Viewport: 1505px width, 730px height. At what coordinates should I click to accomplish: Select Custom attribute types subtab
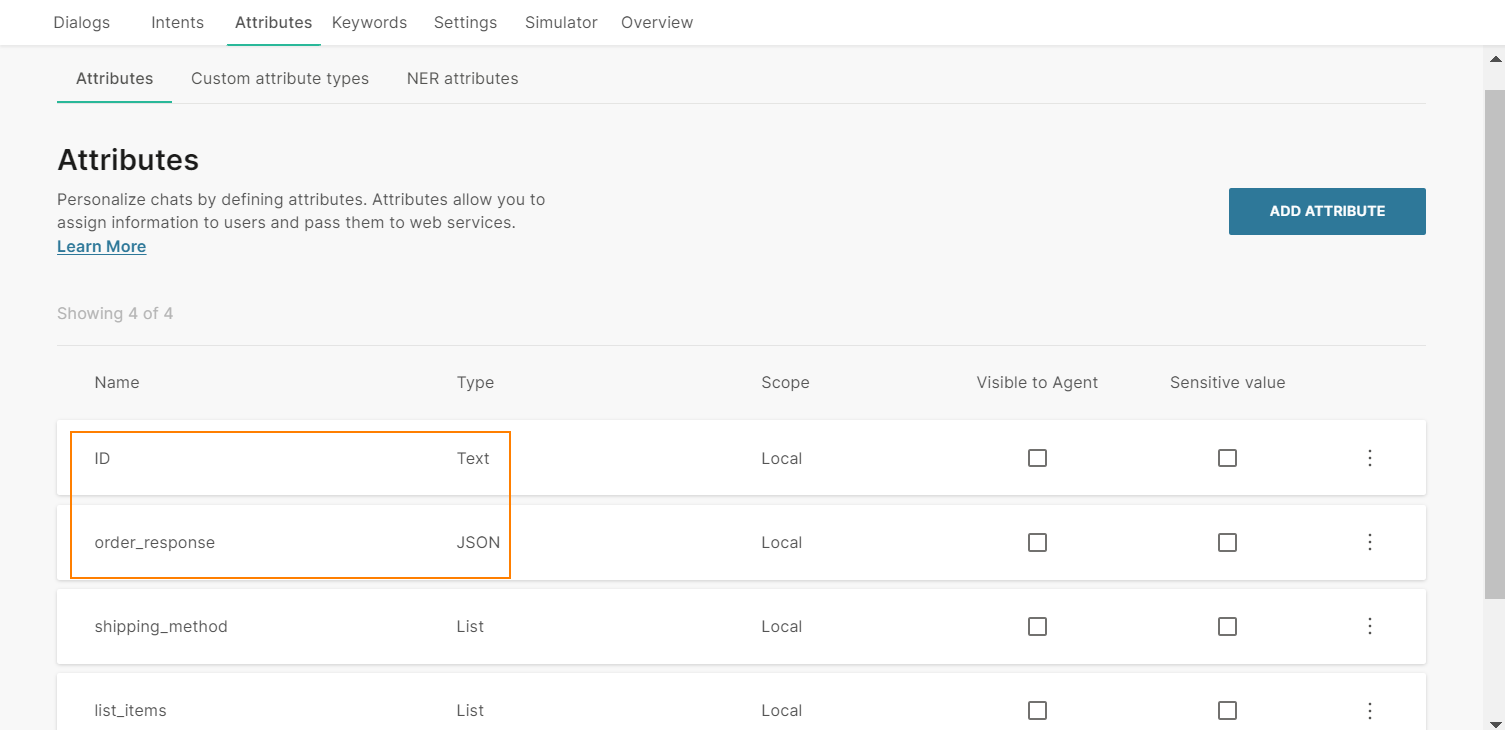[x=280, y=78]
